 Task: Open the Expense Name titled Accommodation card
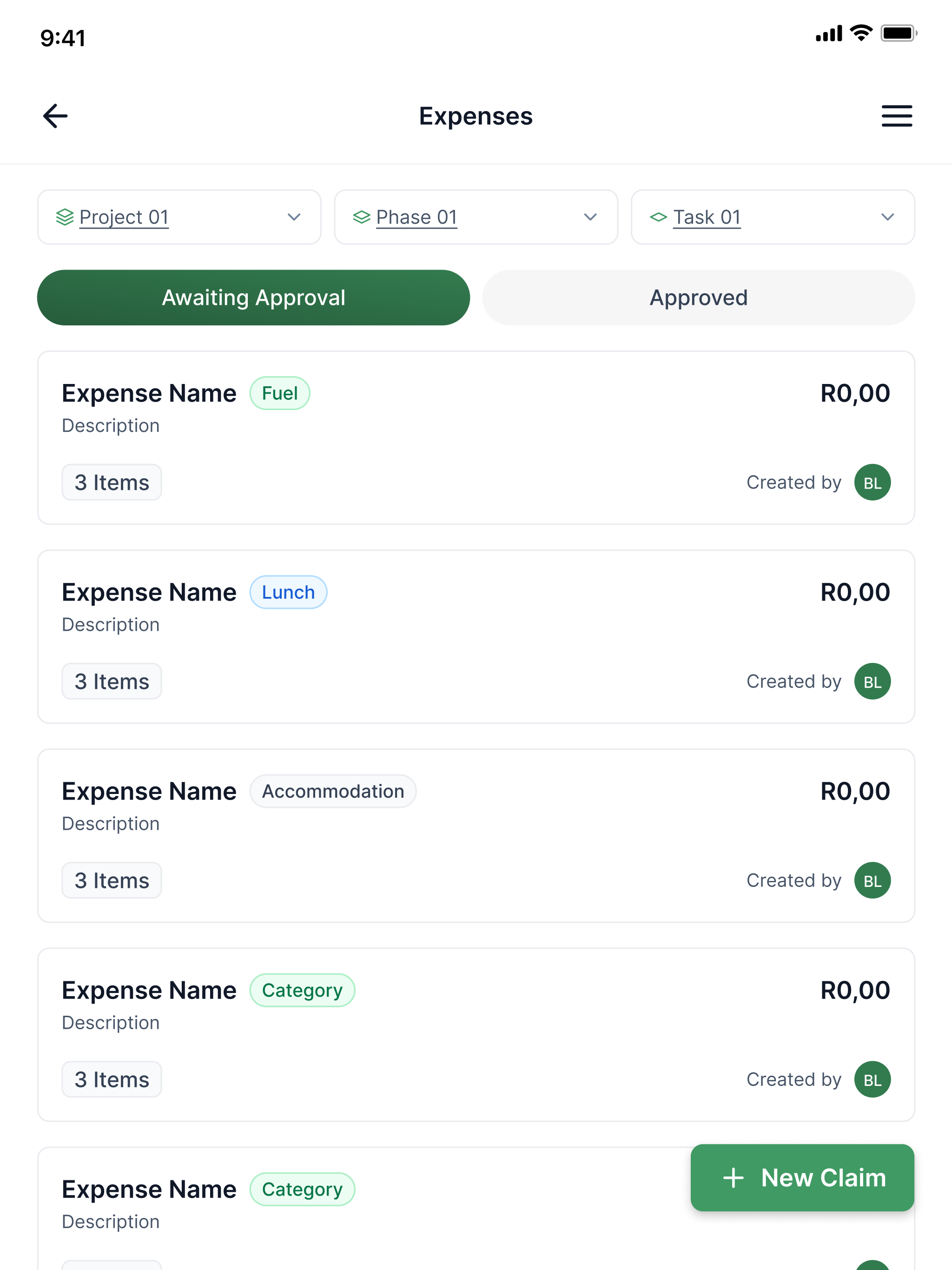click(x=149, y=791)
